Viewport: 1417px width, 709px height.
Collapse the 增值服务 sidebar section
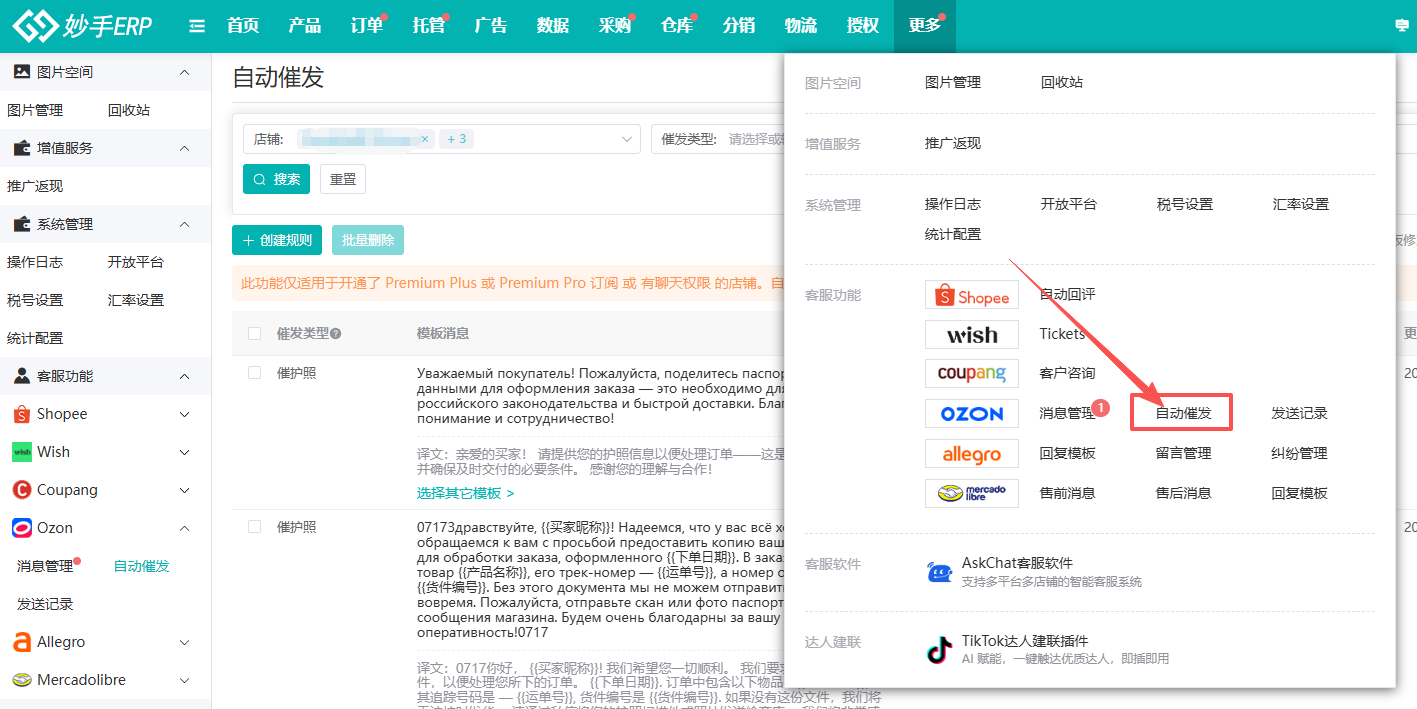[184, 148]
